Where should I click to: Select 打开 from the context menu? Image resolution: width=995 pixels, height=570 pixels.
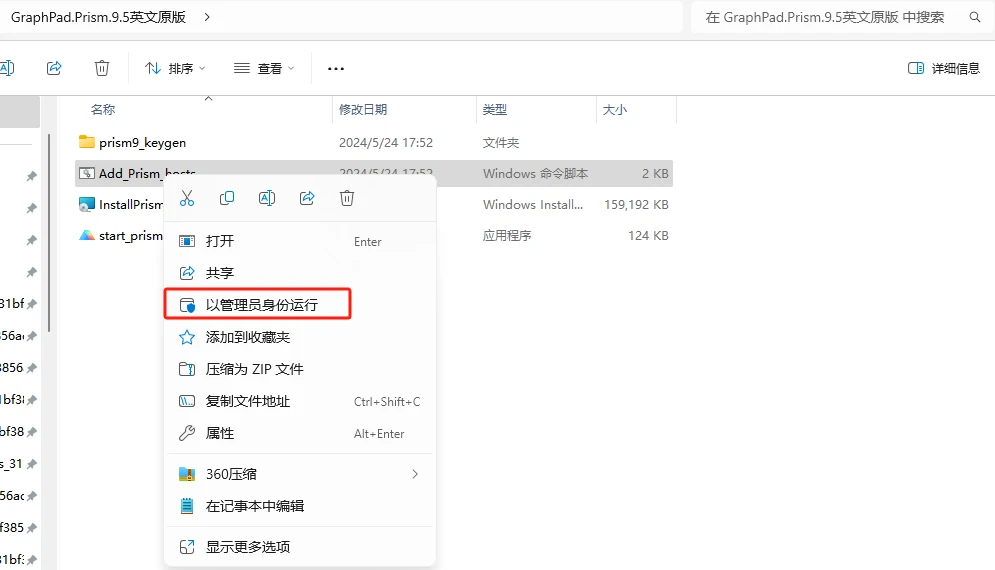pos(300,241)
